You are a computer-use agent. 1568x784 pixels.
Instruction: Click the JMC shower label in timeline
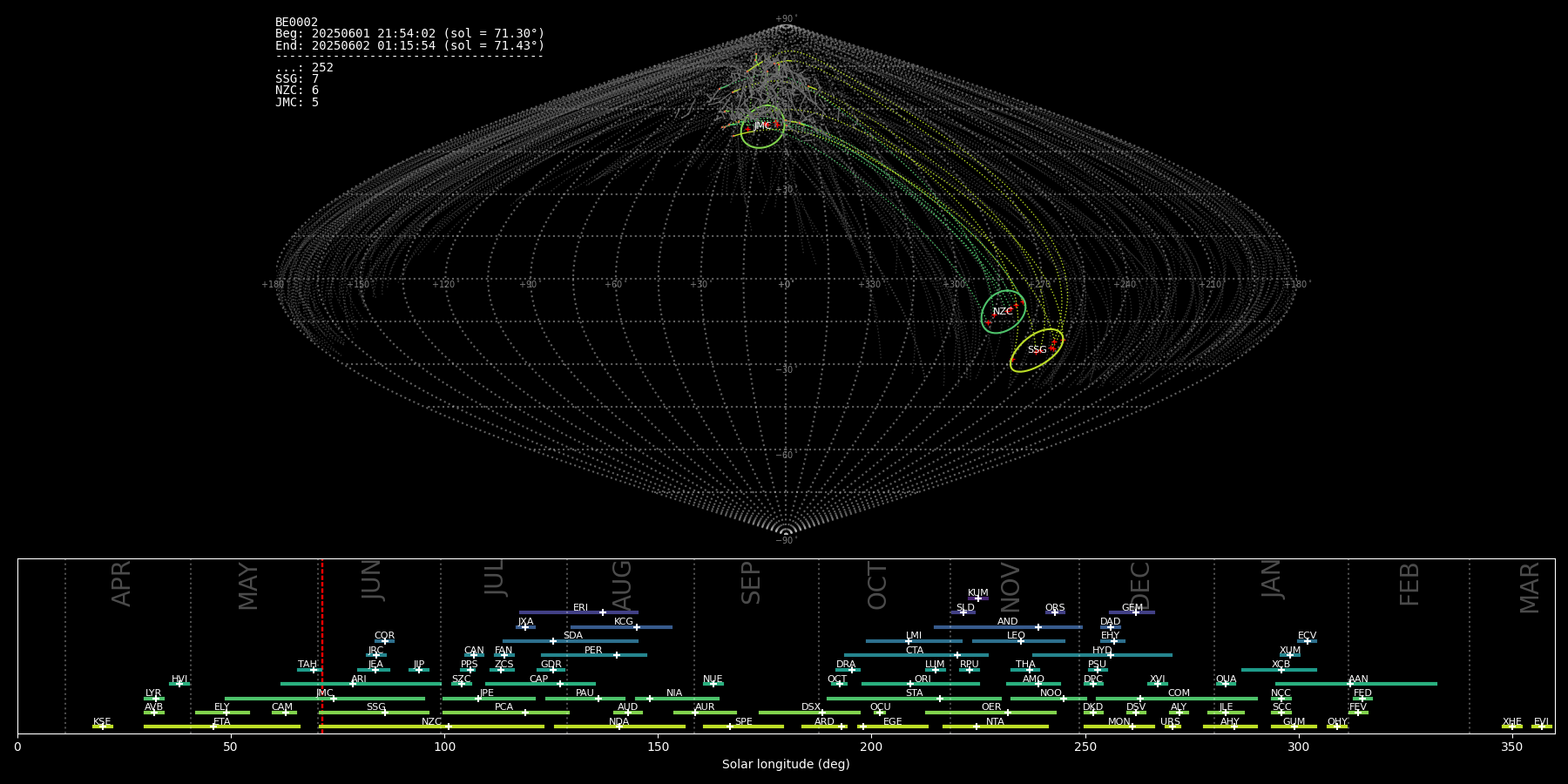coord(324,693)
